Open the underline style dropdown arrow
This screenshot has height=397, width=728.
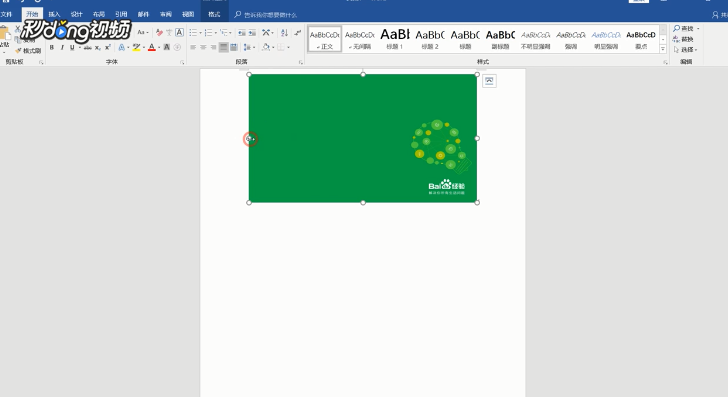pos(80,47)
